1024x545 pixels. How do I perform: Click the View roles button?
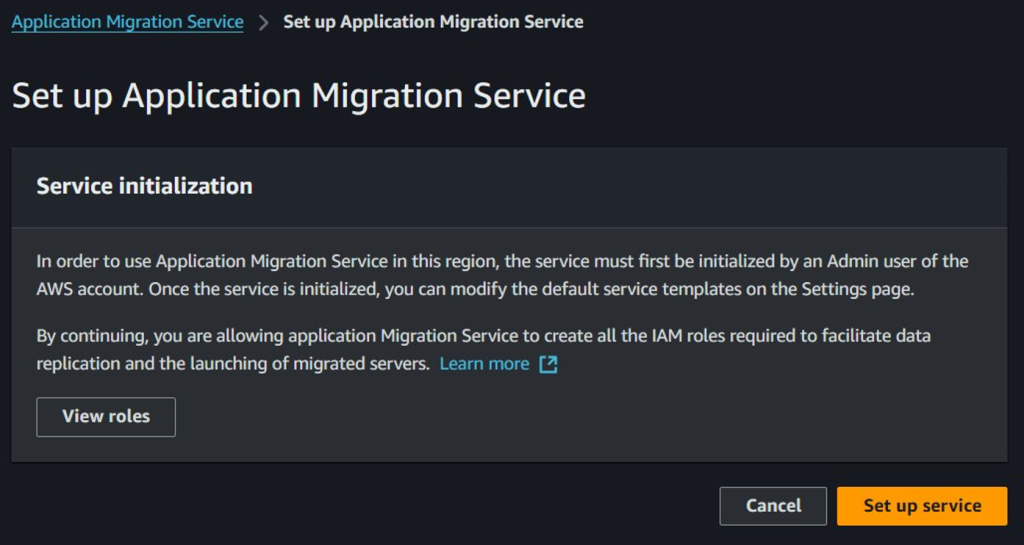pyautogui.click(x=106, y=416)
